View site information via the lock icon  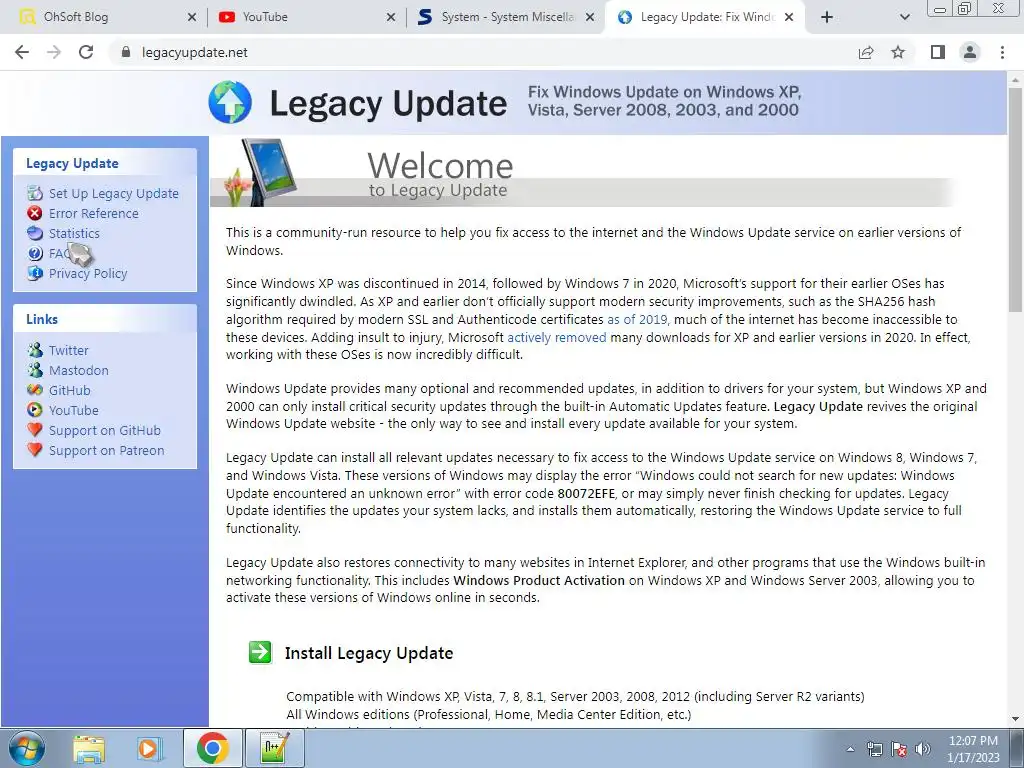pos(127,52)
